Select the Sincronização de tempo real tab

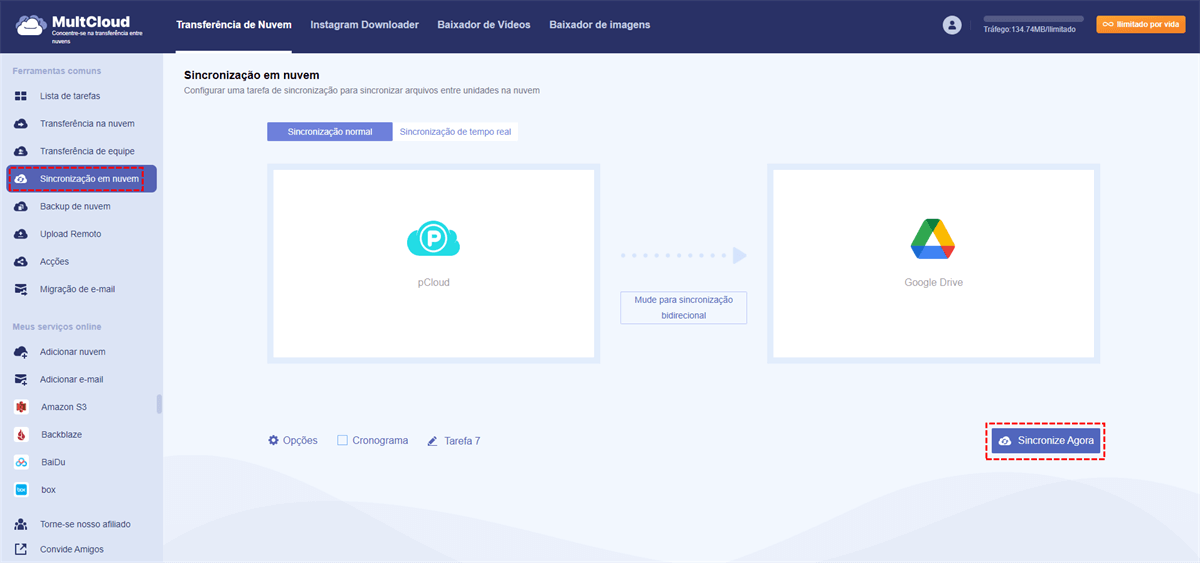pos(456,132)
